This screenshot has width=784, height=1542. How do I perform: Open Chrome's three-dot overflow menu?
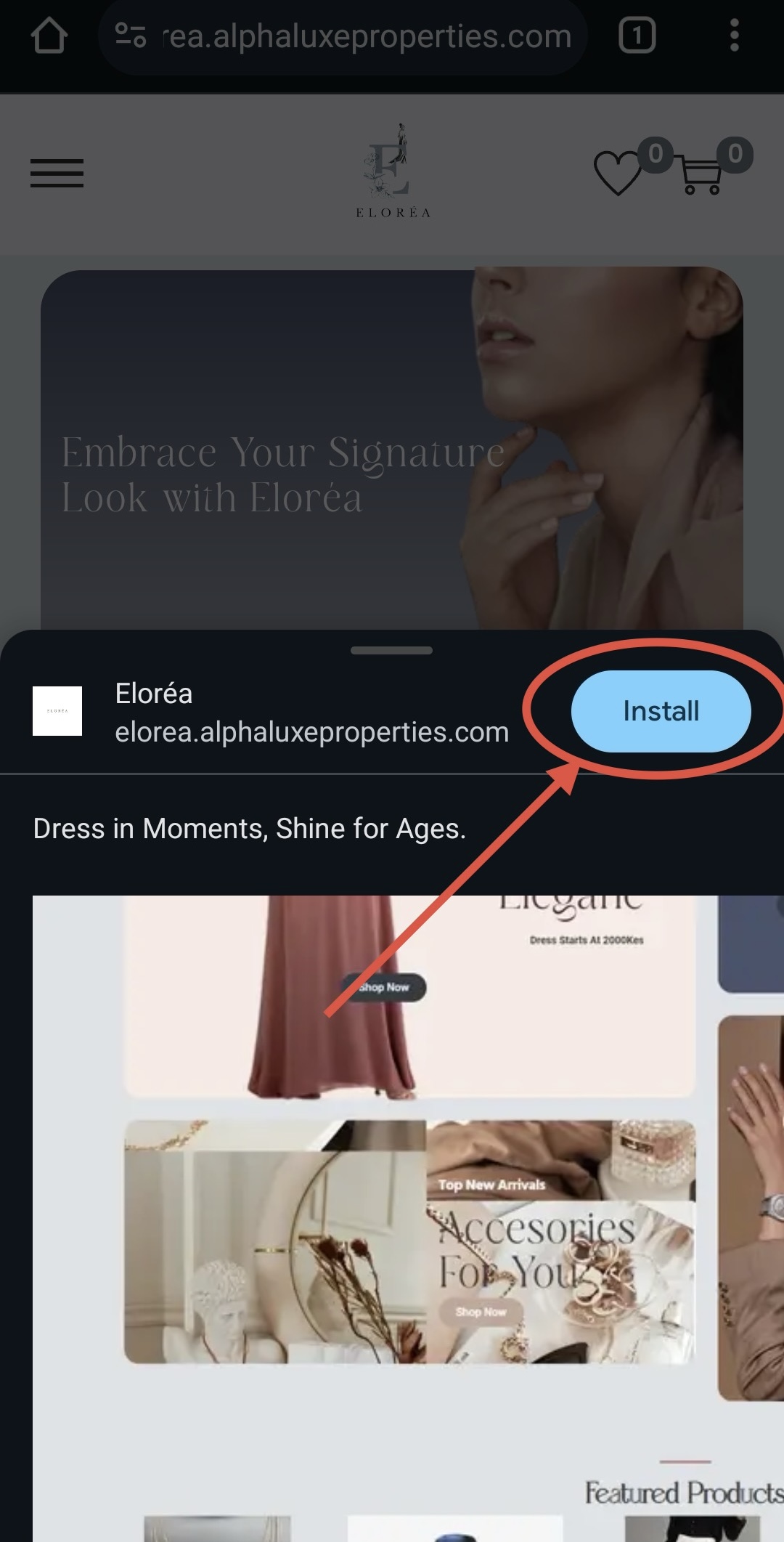point(735,36)
